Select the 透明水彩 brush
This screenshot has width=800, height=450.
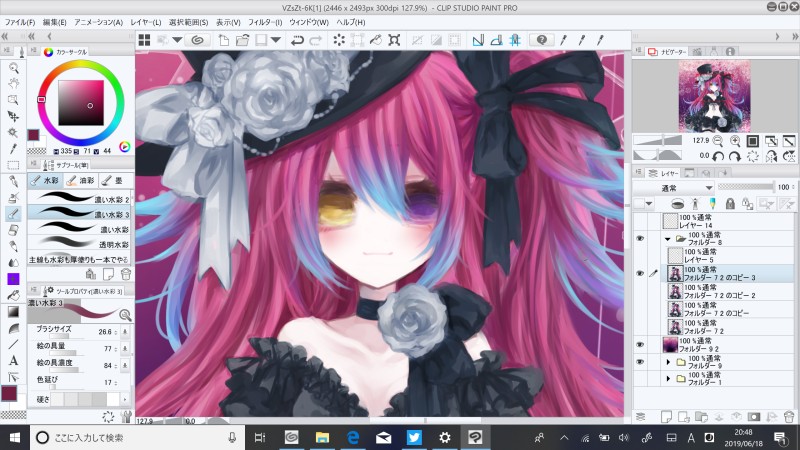pos(79,243)
